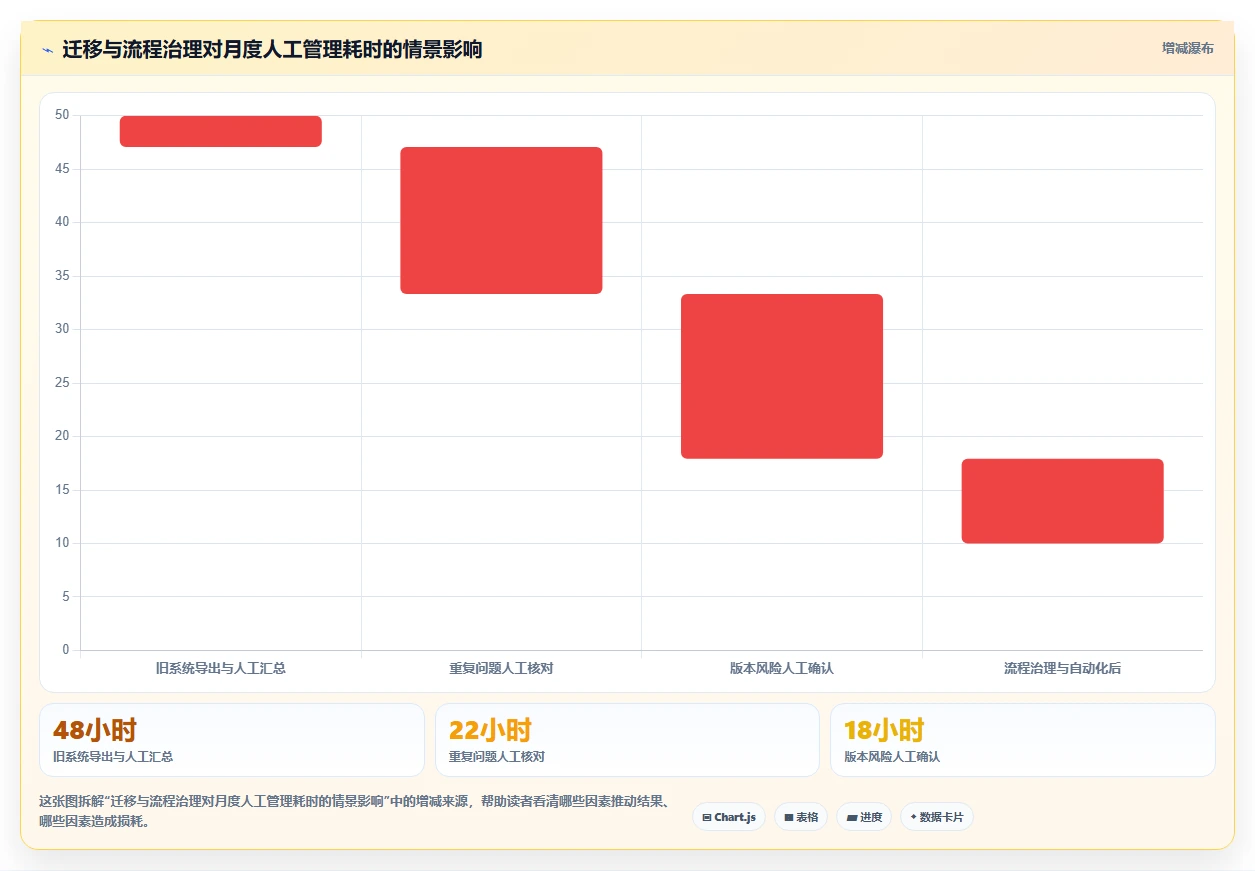Viewport: 1255px width, 871px height.
Task: Click x-axis label 旧系统导出与人工汇总
Action: [221, 668]
